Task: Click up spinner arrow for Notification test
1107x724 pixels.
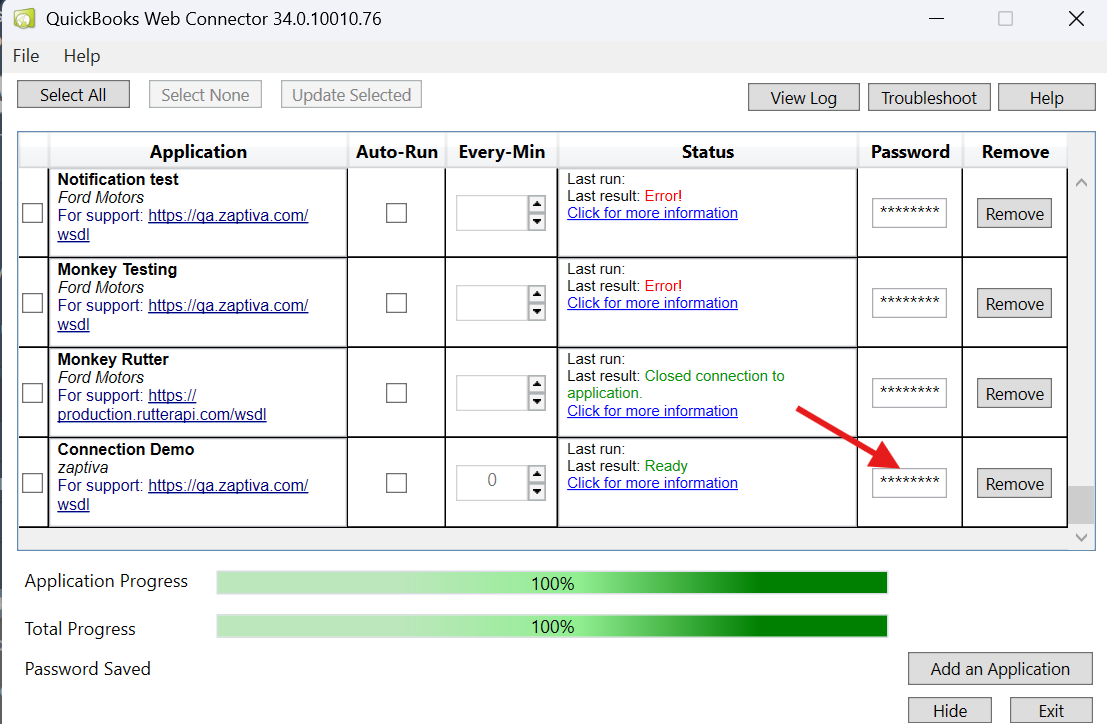Action: pyautogui.click(x=537, y=205)
